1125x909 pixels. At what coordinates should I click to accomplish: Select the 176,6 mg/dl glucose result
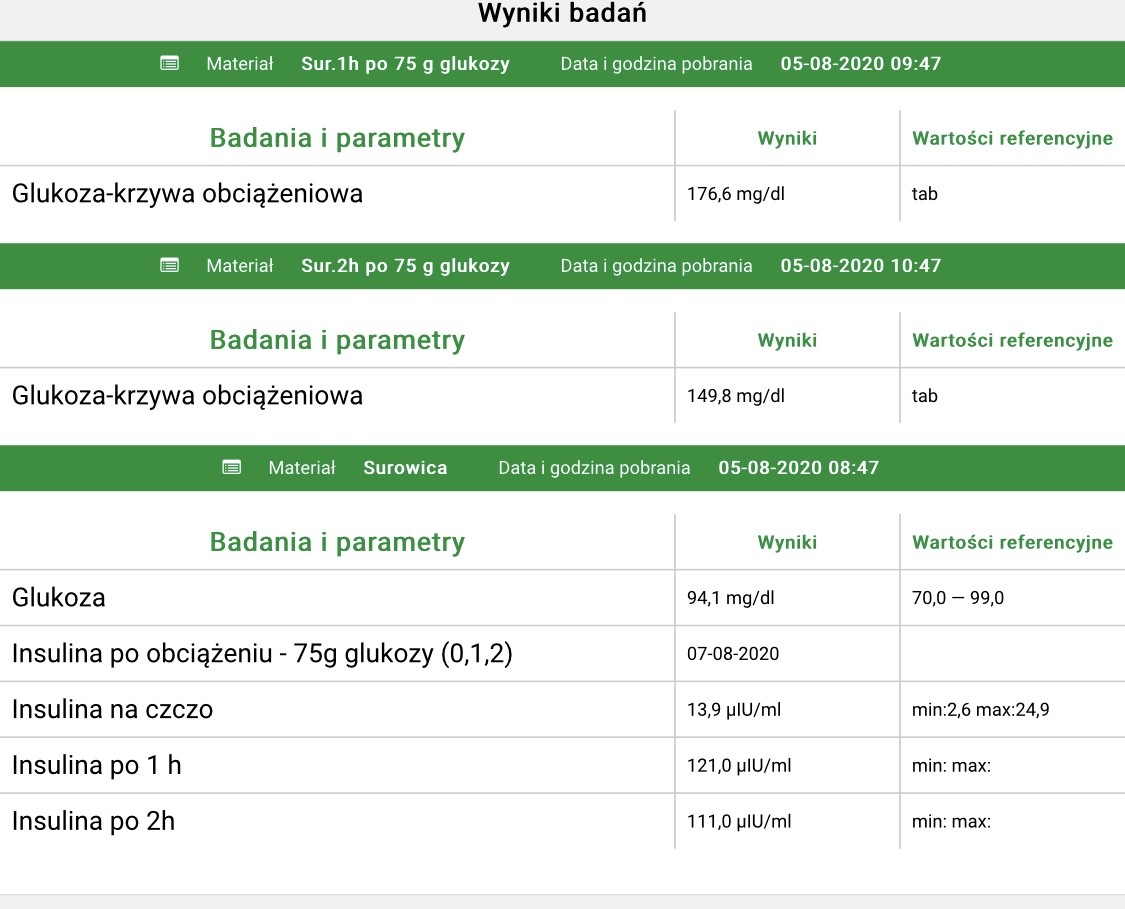click(736, 194)
